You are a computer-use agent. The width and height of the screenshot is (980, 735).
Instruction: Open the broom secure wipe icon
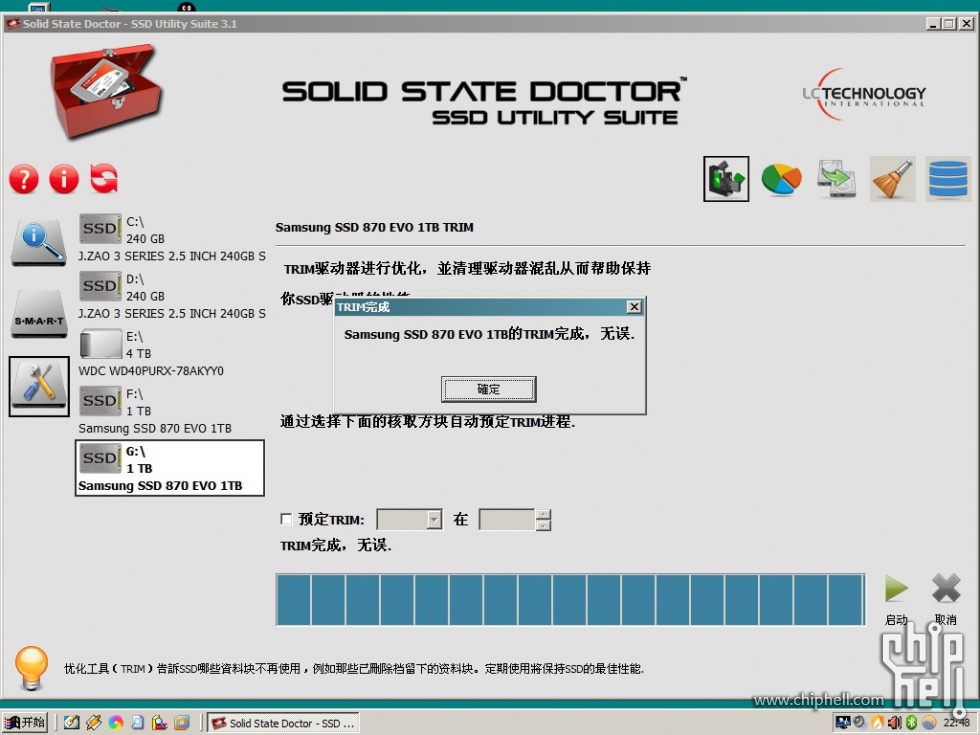pos(892,179)
